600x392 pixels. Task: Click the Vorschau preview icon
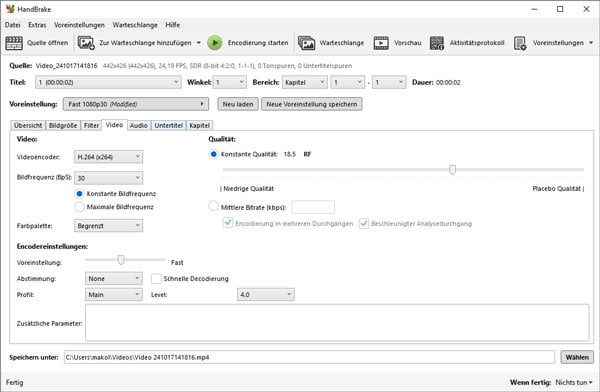click(x=381, y=43)
